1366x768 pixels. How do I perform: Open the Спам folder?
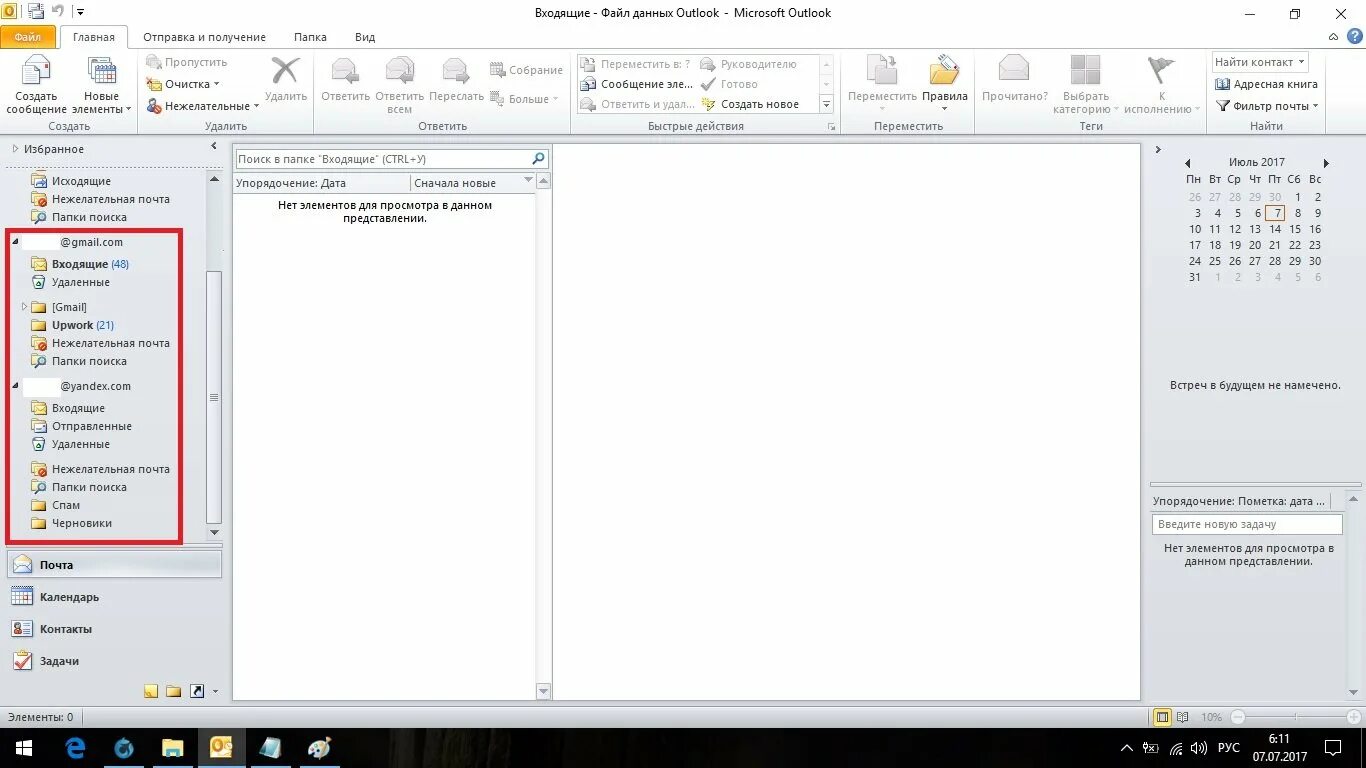(x=56, y=505)
